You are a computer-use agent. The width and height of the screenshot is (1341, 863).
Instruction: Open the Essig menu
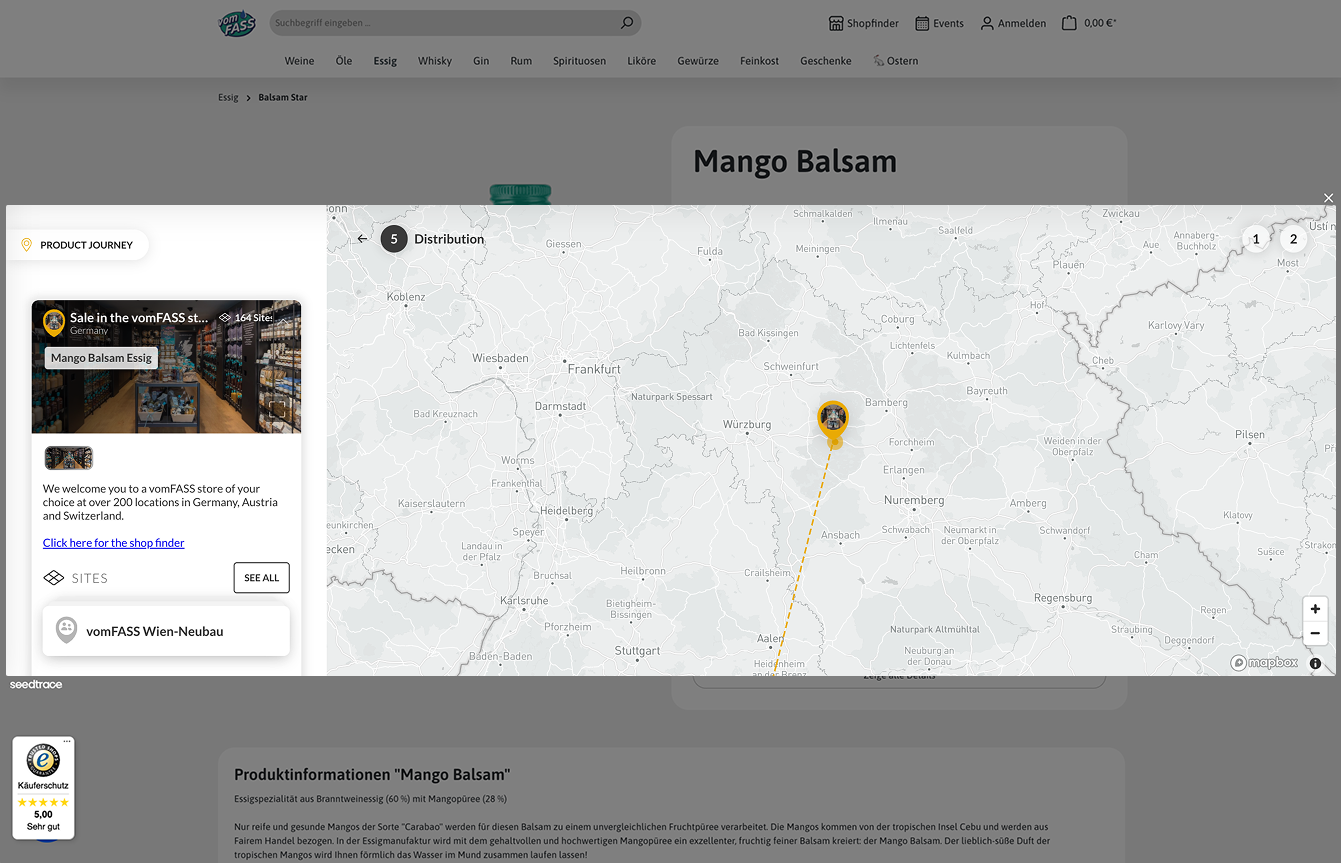point(385,61)
